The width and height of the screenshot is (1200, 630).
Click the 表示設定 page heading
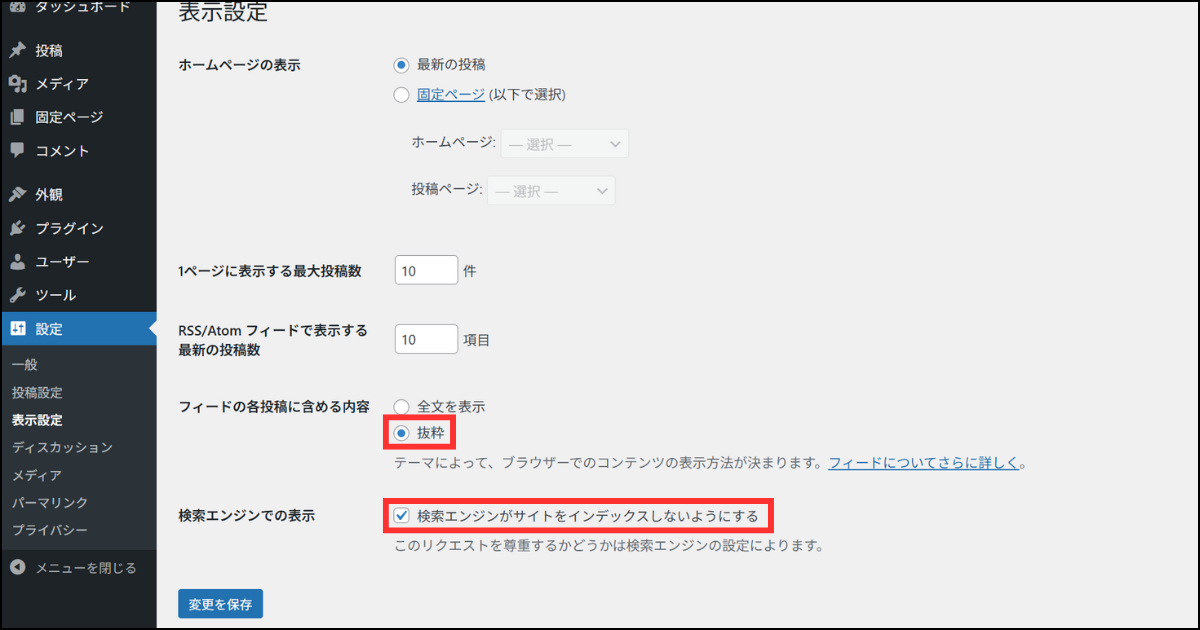223,12
